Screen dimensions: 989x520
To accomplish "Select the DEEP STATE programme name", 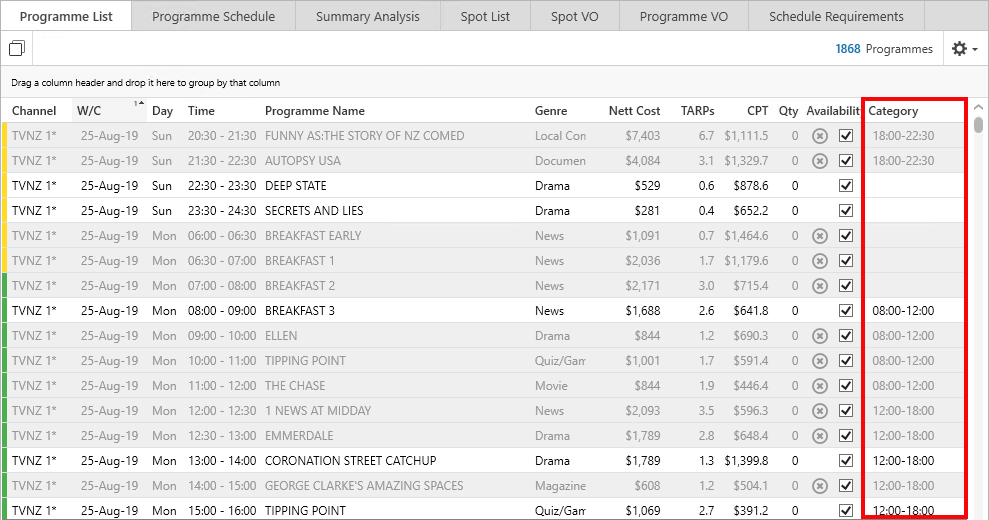I will 296,186.
